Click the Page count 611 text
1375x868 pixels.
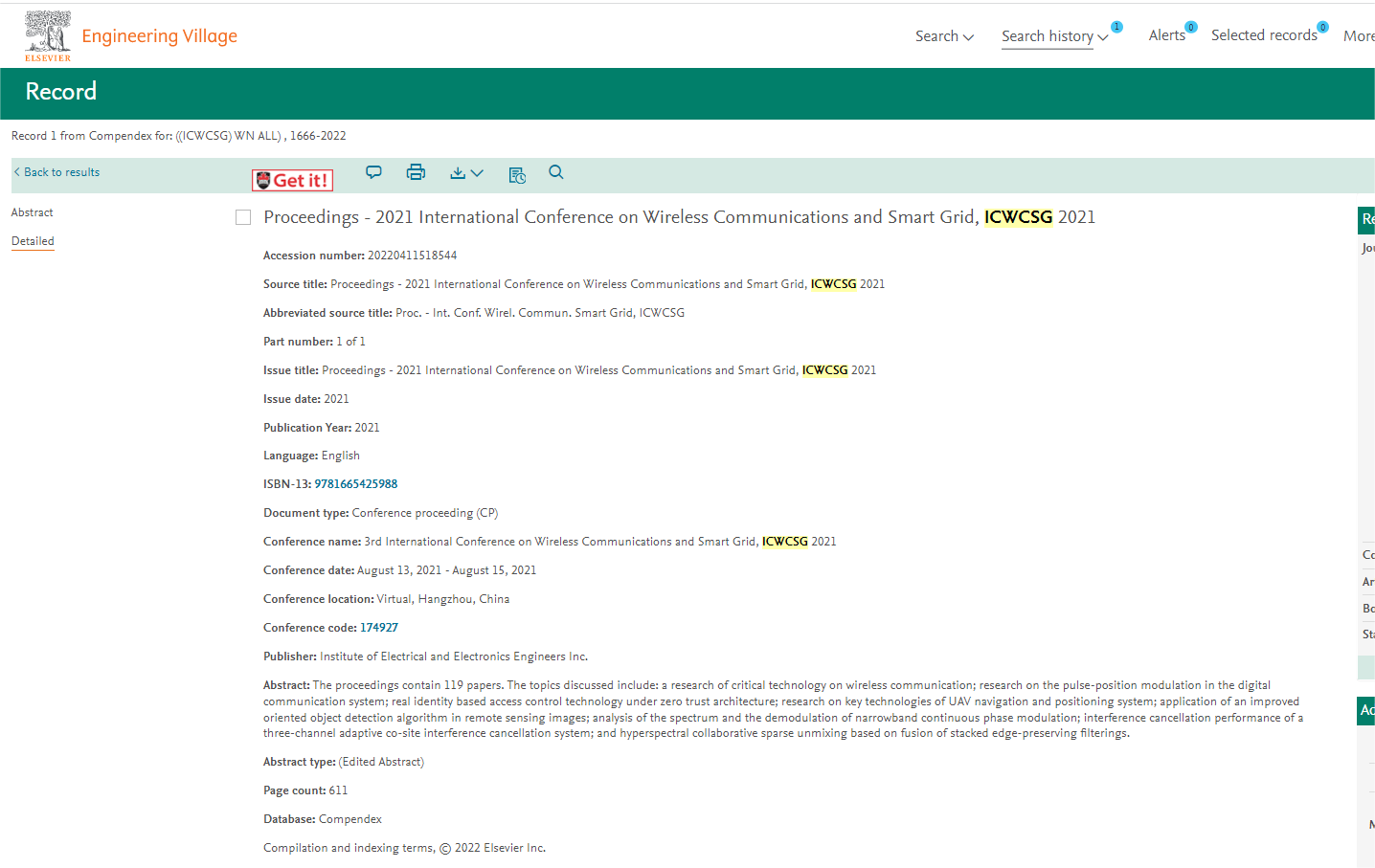pos(305,790)
